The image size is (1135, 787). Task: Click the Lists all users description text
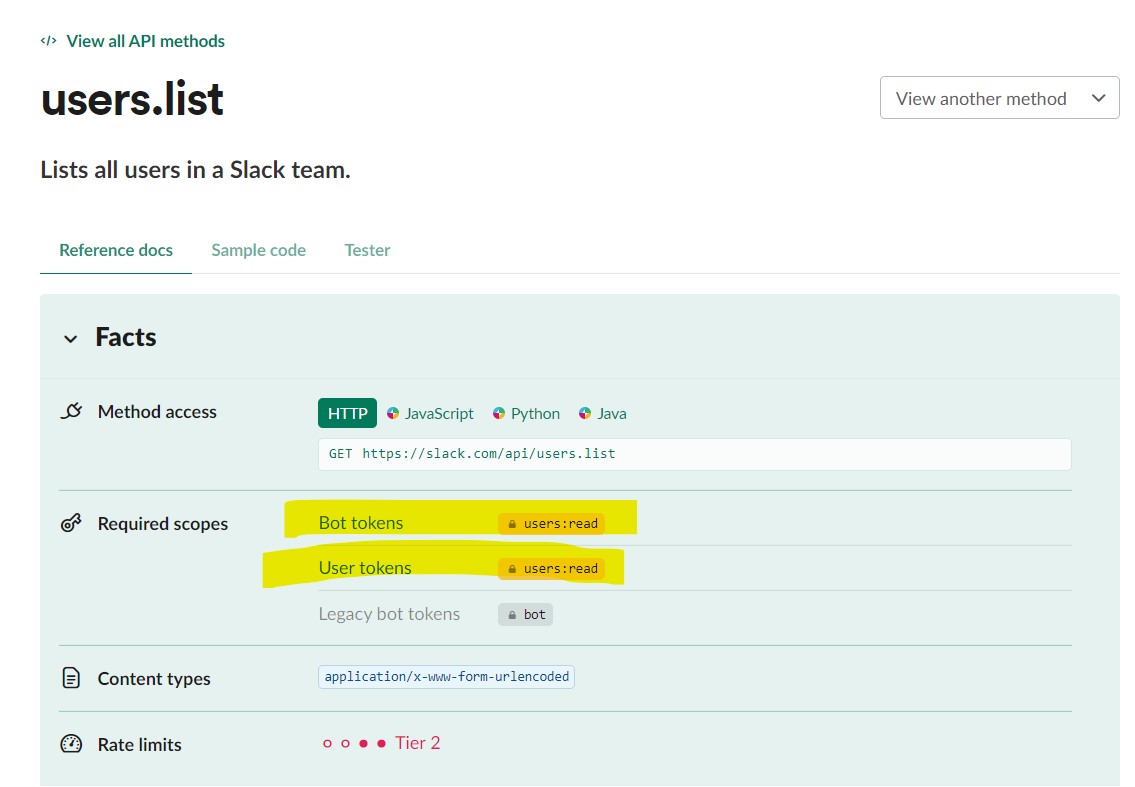pos(195,170)
